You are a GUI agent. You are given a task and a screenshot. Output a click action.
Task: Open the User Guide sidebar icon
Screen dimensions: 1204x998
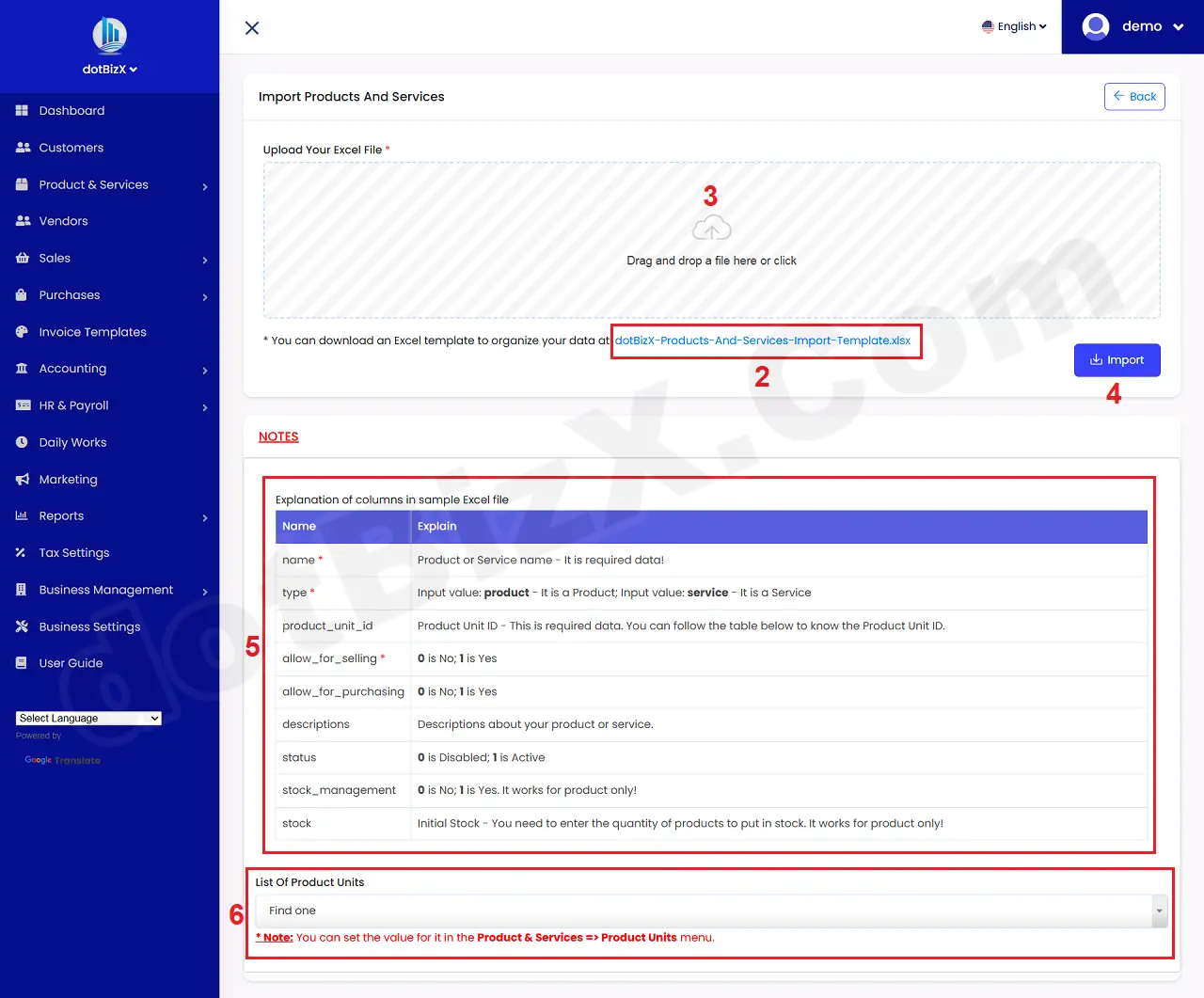[21, 663]
